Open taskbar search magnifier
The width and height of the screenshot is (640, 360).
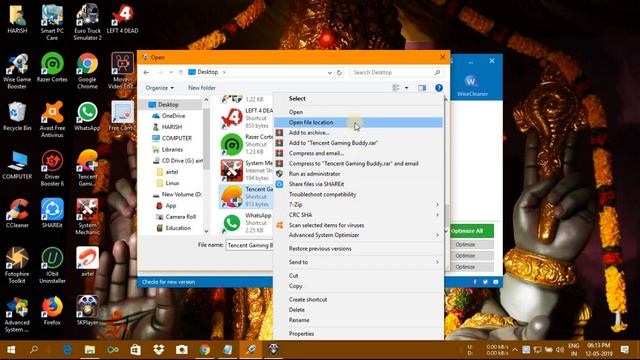[x=34, y=350]
